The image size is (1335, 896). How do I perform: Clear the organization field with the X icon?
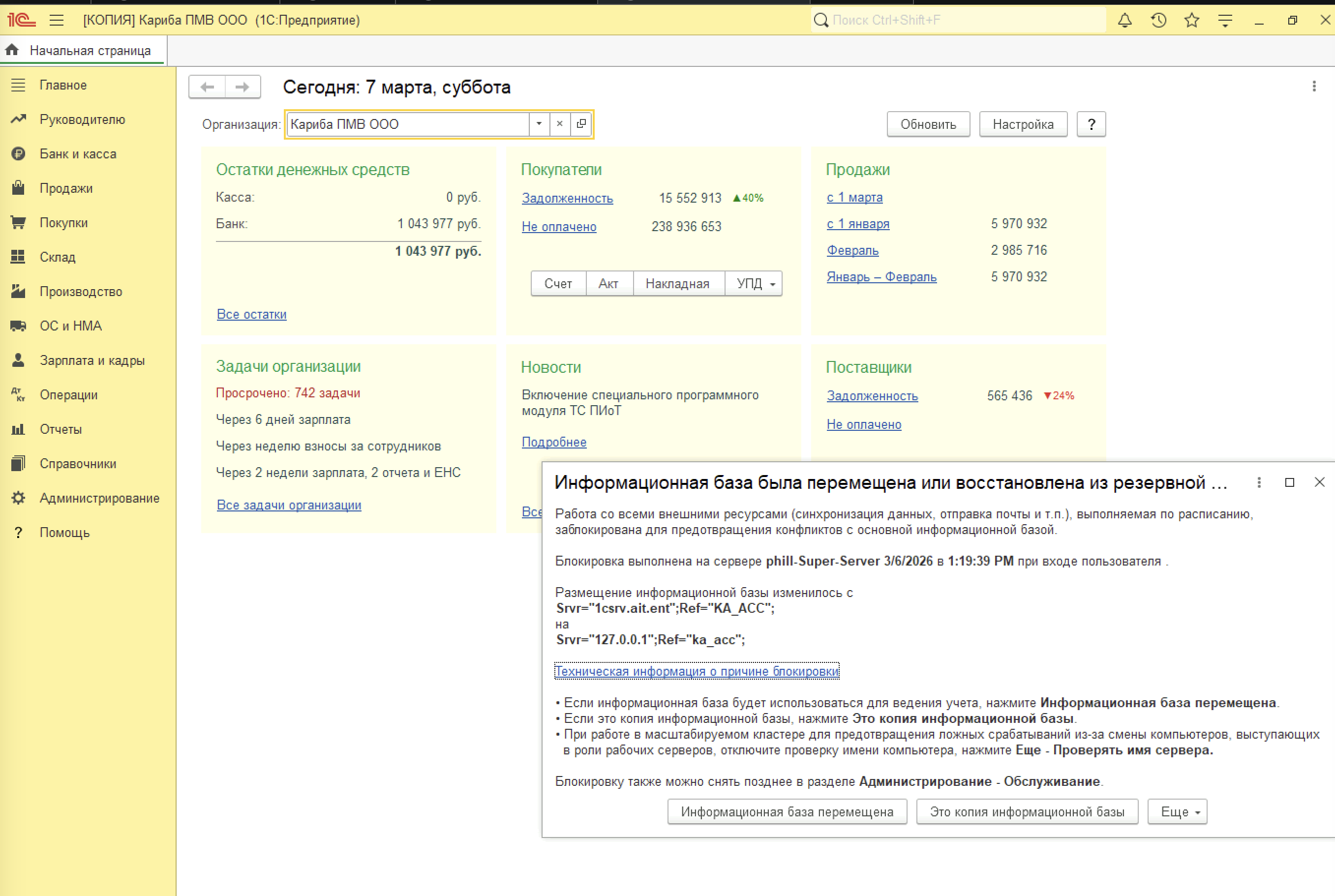(x=559, y=124)
